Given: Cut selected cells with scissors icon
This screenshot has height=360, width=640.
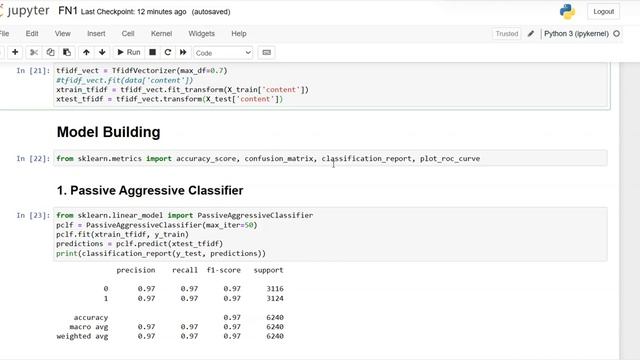Looking at the screenshot, I should [34, 52].
